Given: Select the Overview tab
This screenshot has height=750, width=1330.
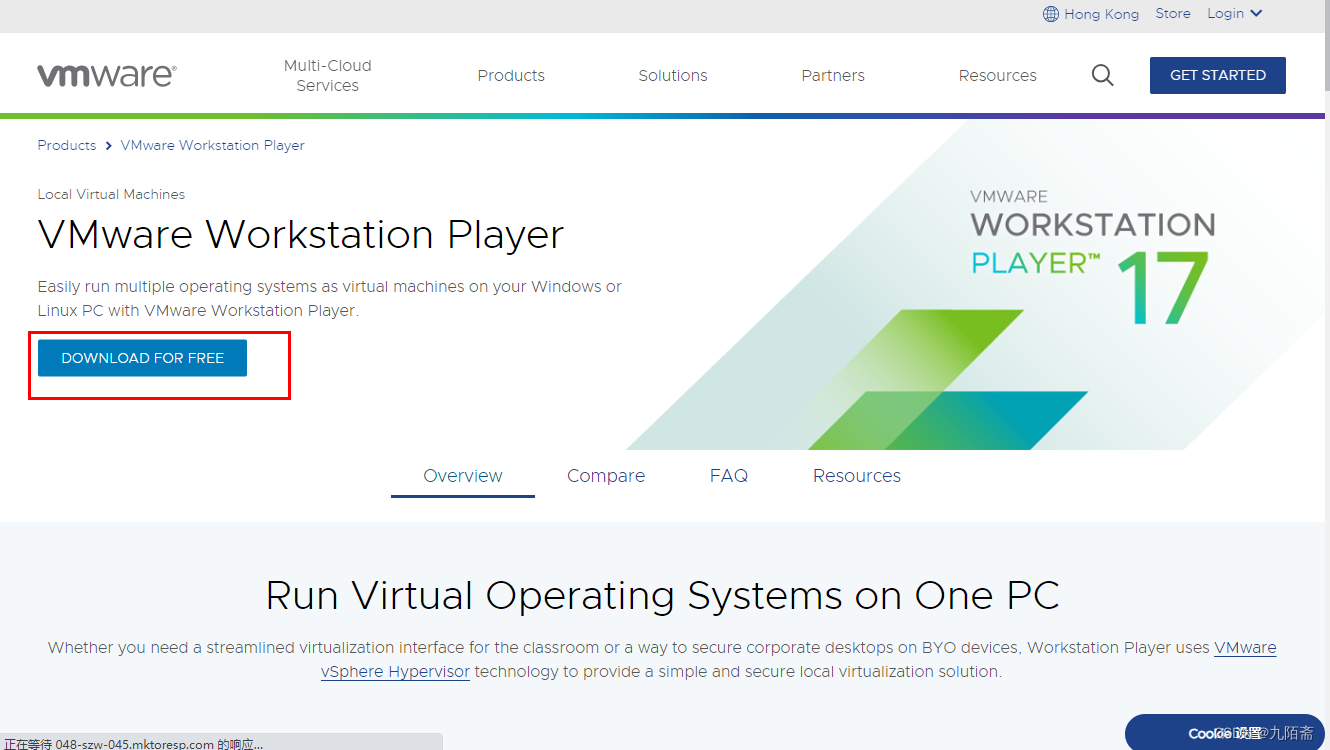Looking at the screenshot, I should (x=463, y=476).
